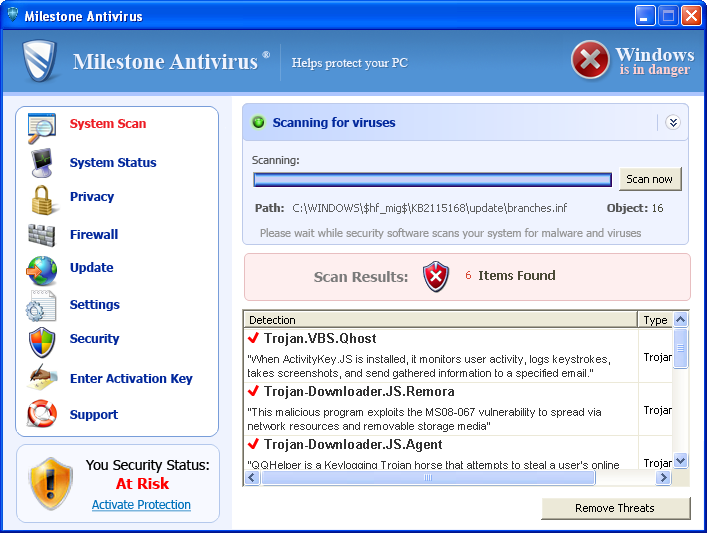This screenshot has height=533, width=707.
Task: Click the Type column header
Action: [x=655, y=320]
